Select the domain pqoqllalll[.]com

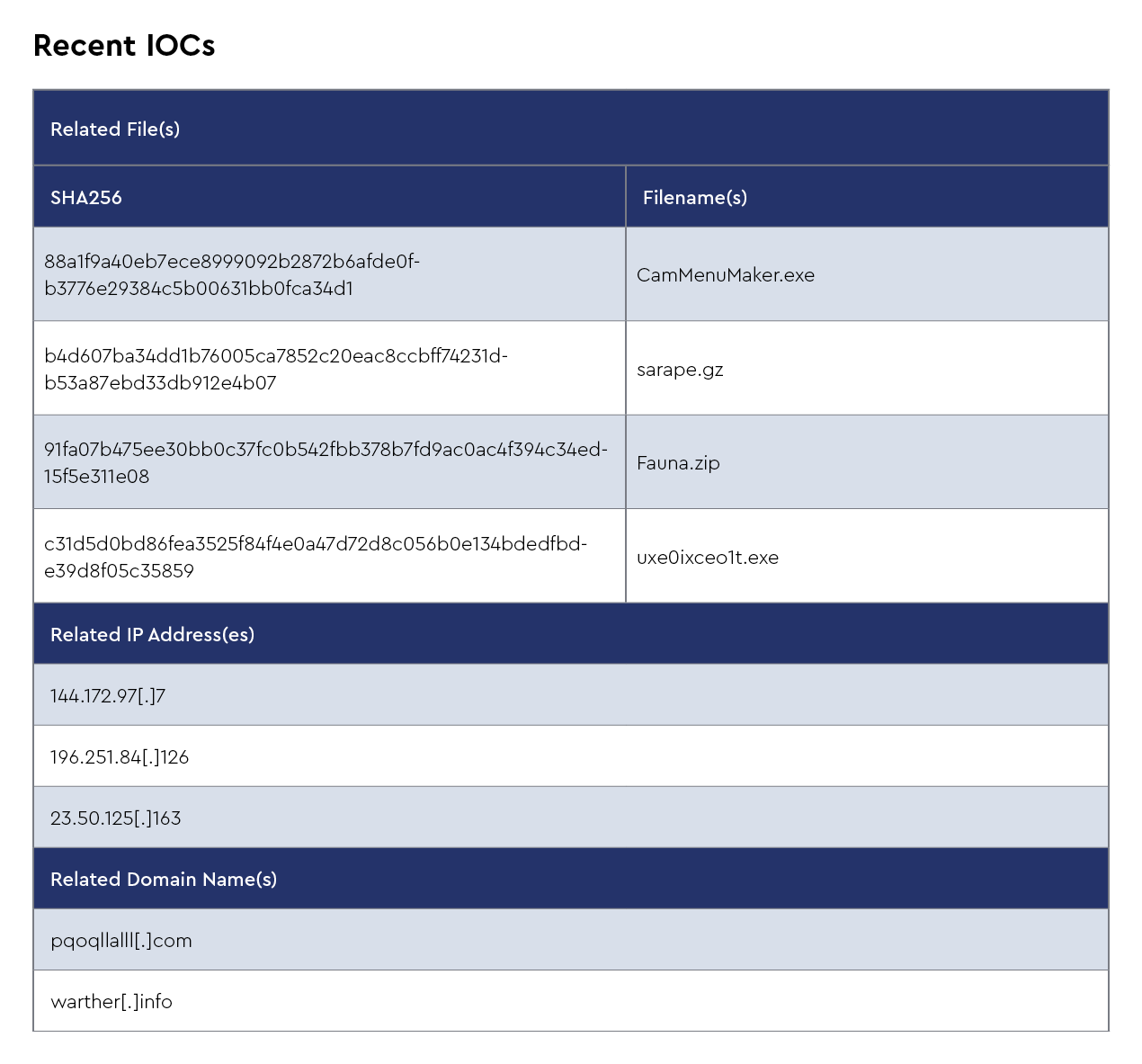pos(121,941)
